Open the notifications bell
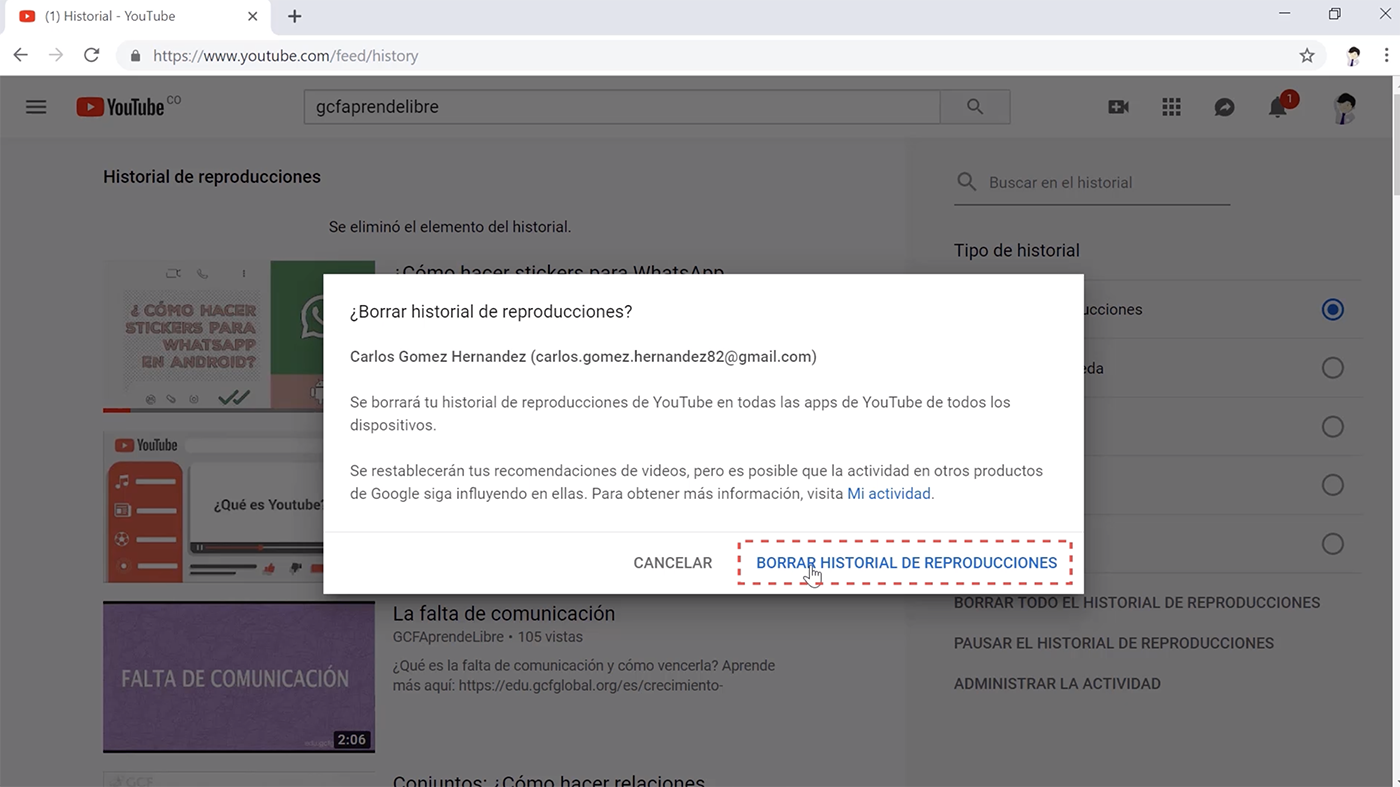 coord(1279,106)
